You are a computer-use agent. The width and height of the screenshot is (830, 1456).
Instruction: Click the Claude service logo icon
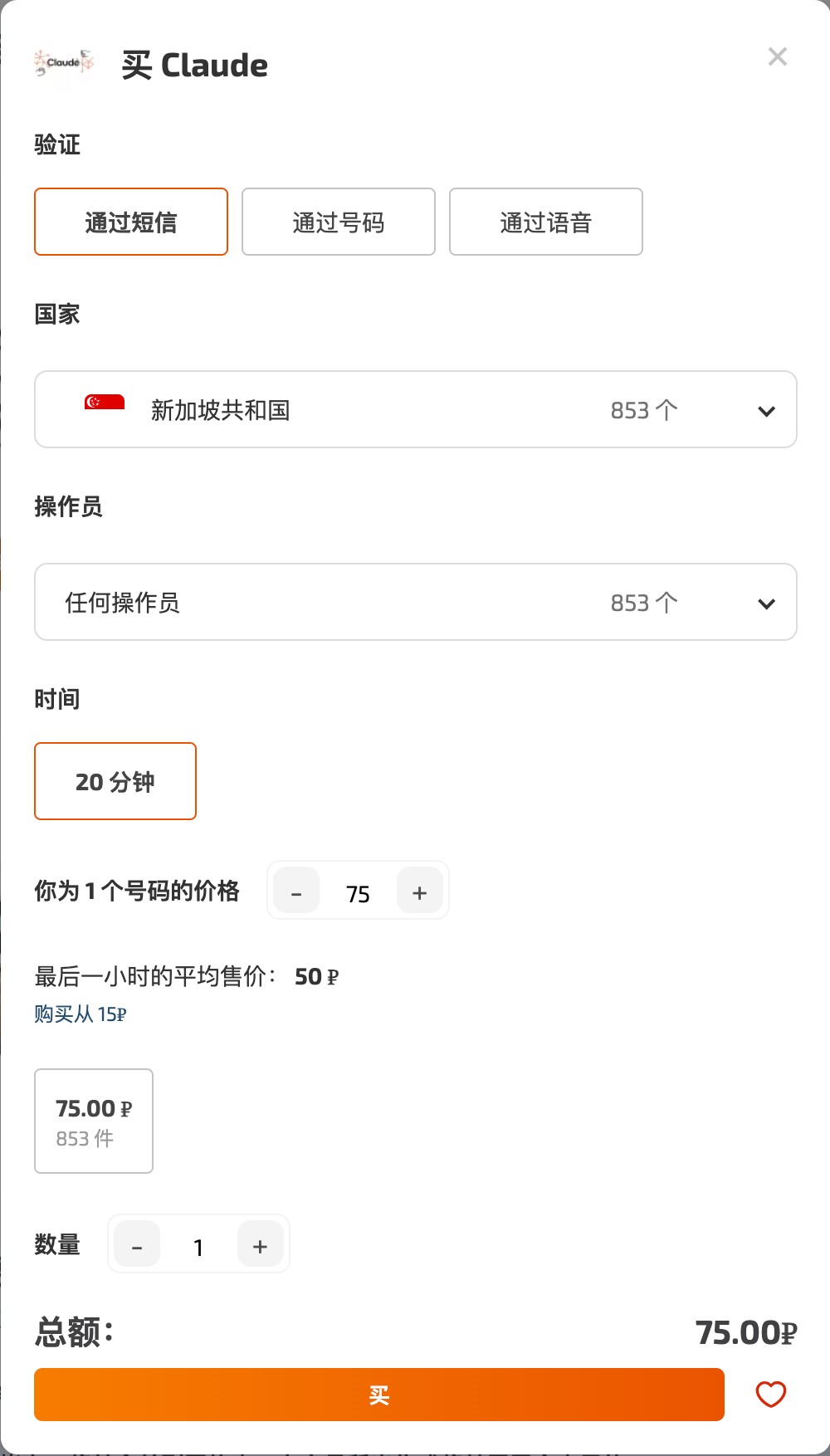coord(64,63)
